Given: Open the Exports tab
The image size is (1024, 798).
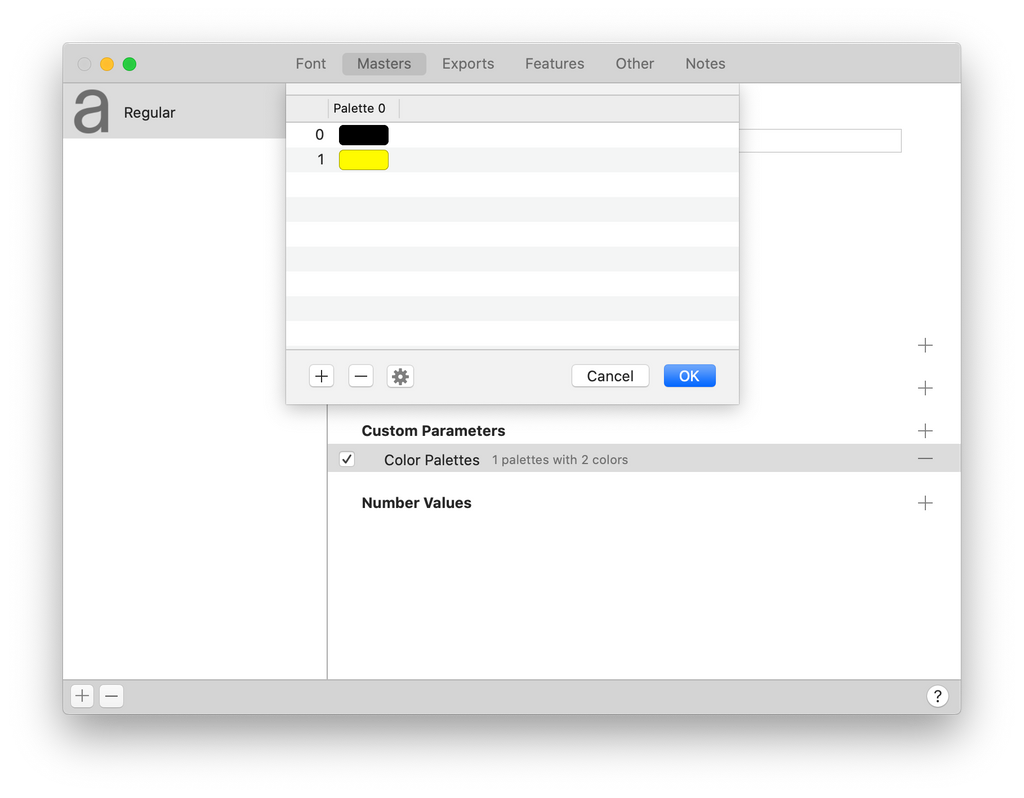Looking at the screenshot, I should [468, 63].
